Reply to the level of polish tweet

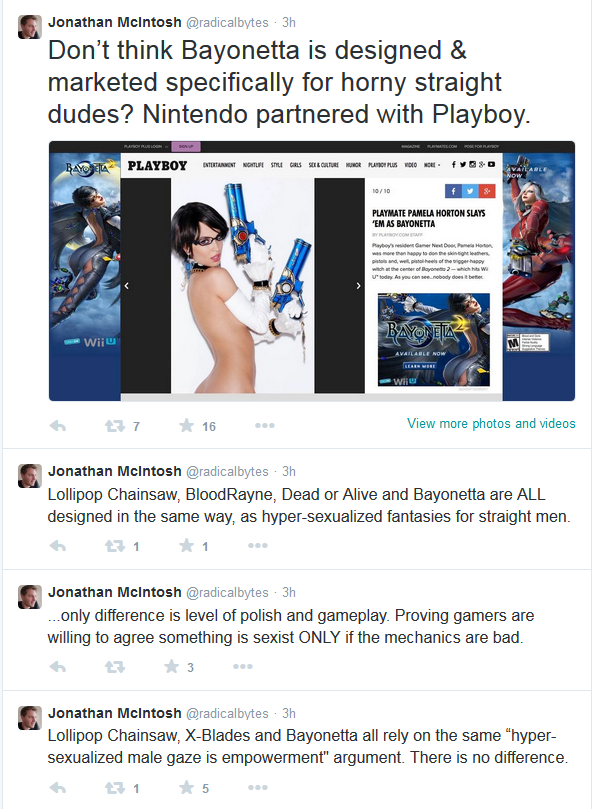(58, 667)
